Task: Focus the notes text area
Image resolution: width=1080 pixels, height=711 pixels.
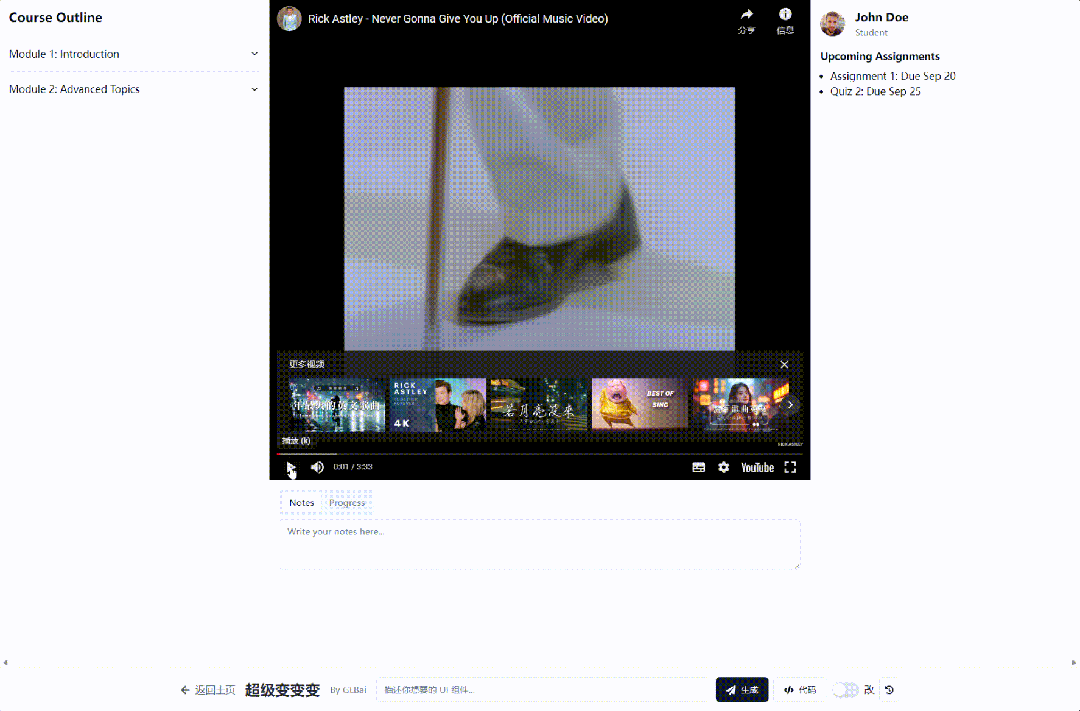Action: coord(540,544)
